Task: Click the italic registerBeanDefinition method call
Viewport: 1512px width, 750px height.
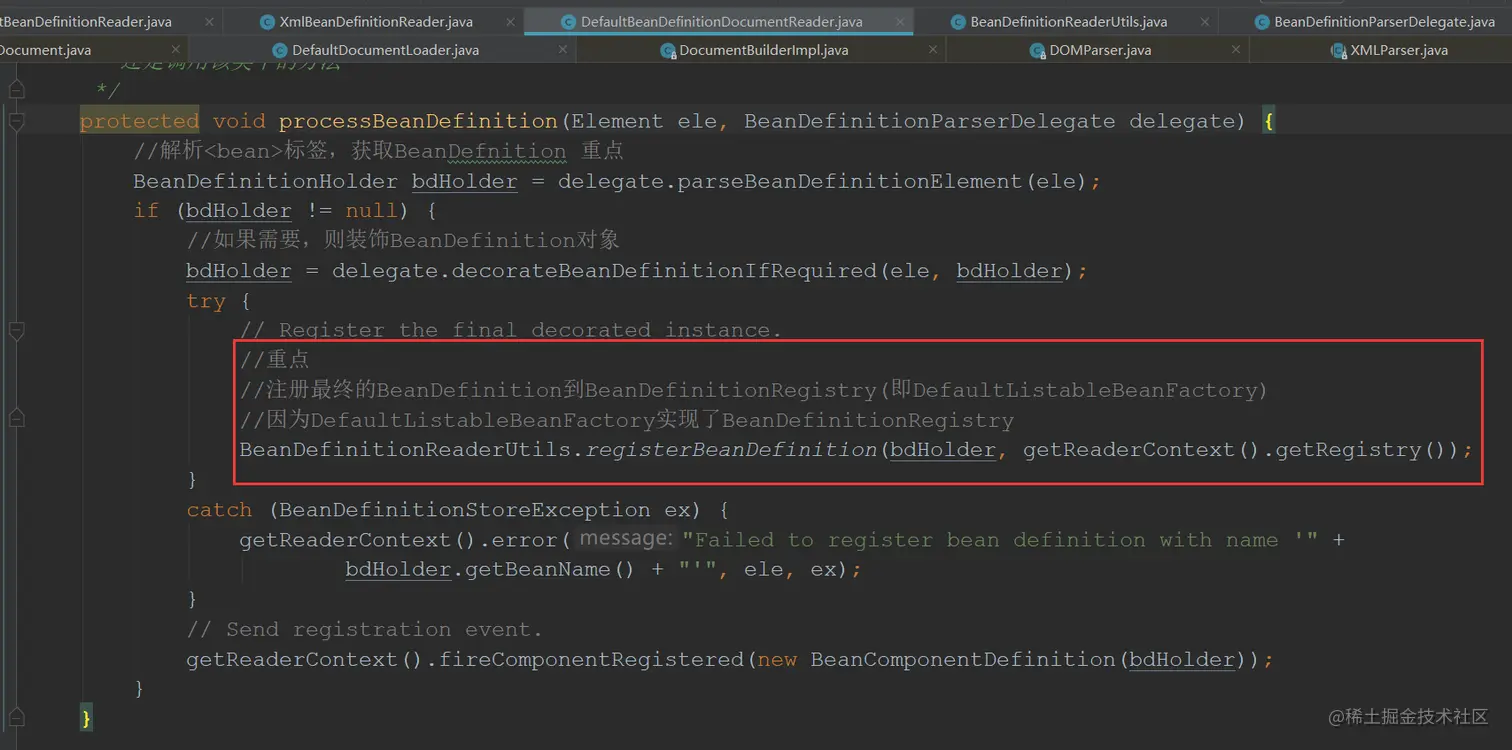Action: pyautogui.click(x=732, y=450)
